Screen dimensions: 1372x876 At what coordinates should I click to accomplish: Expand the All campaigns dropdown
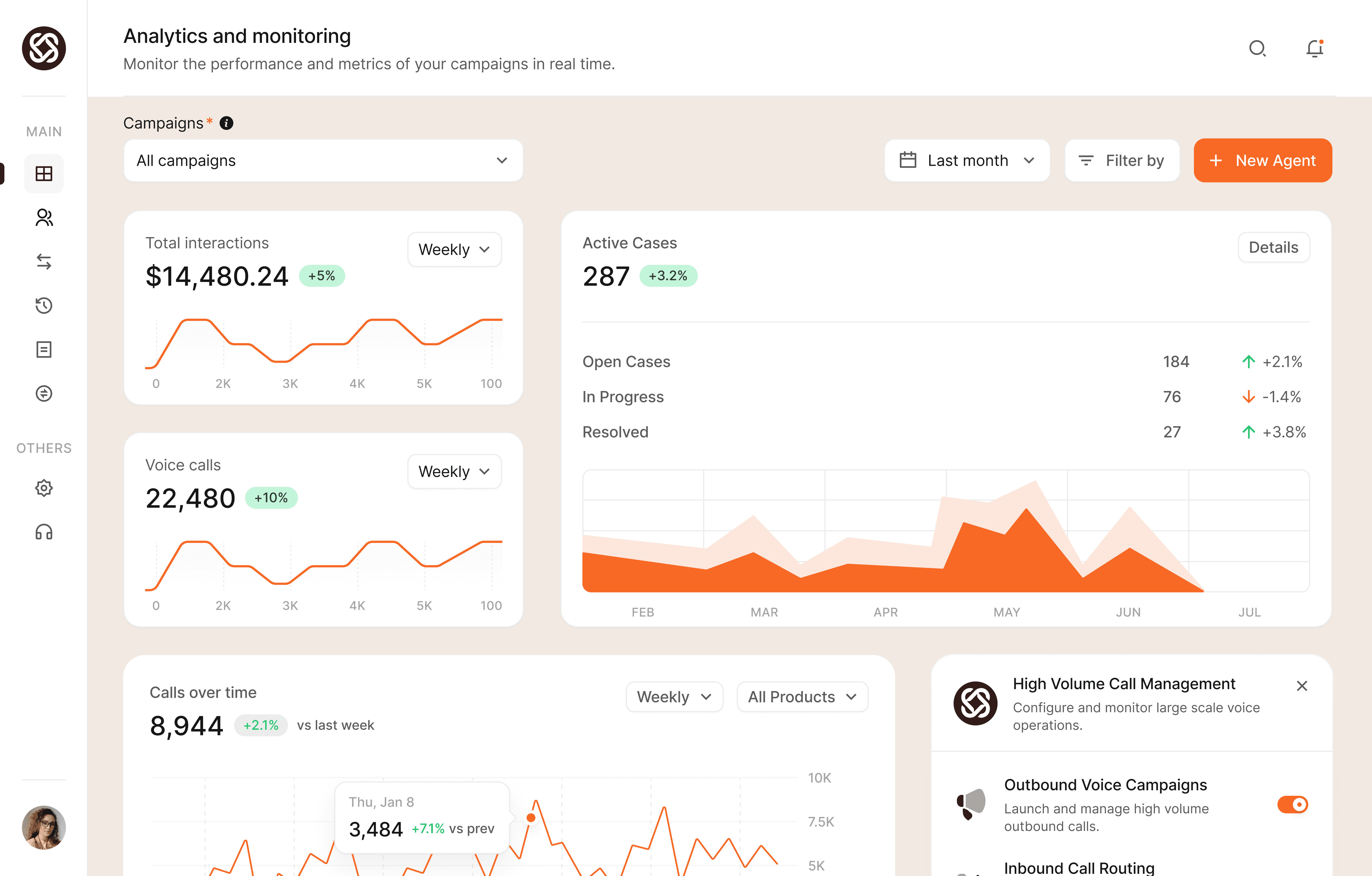[x=323, y=161]
